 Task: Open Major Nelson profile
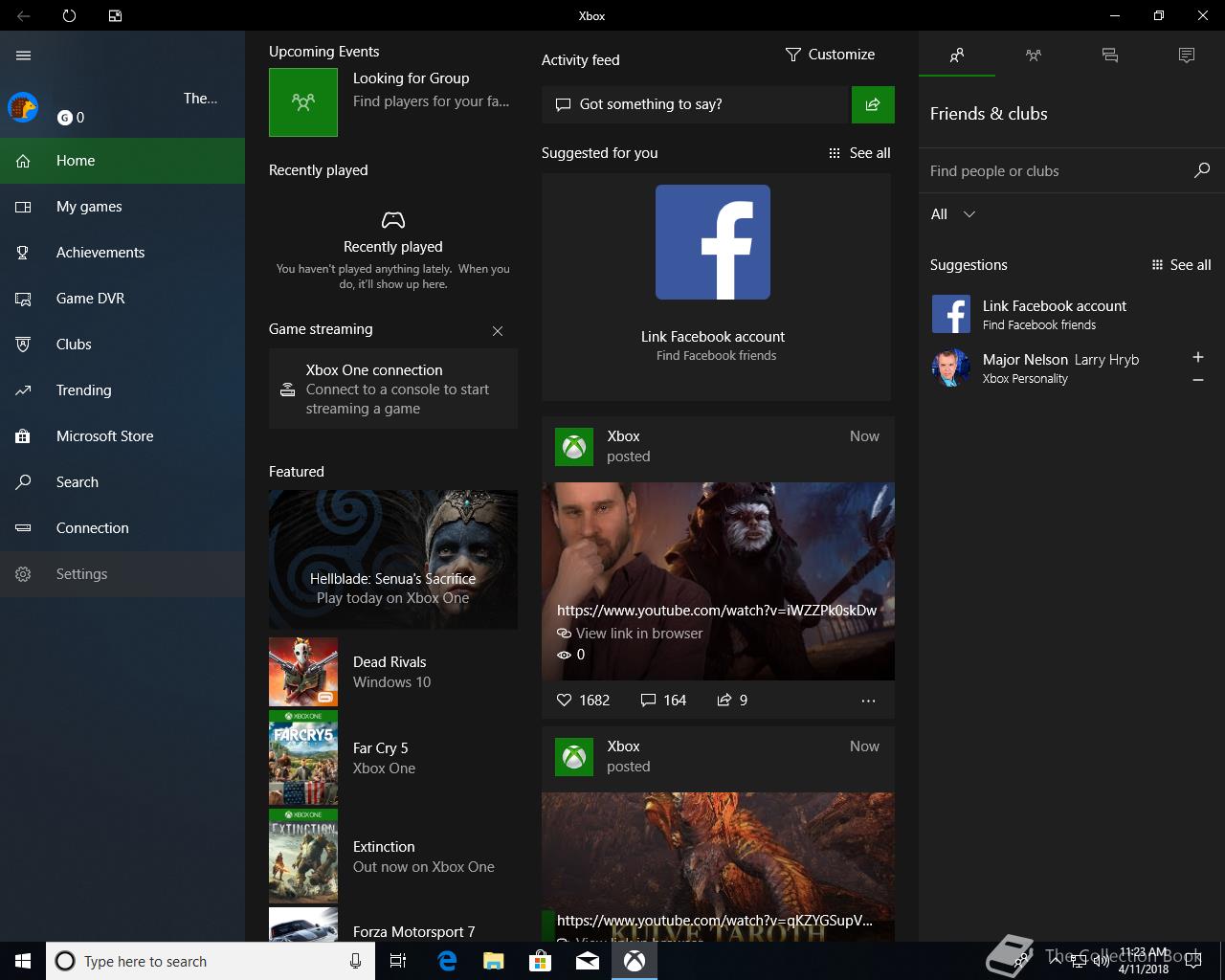click(x=1053, y=367)
